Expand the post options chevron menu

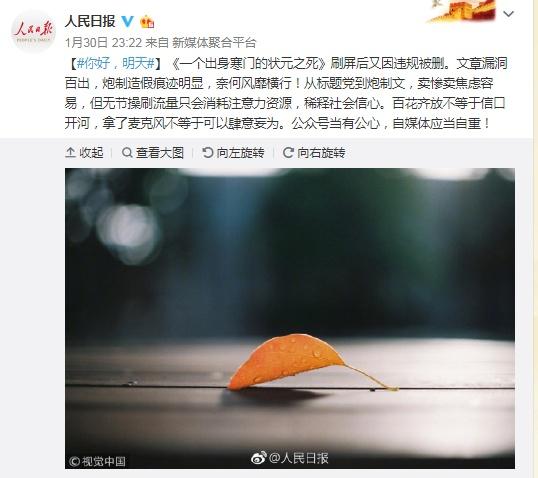(x=508, y=14)
